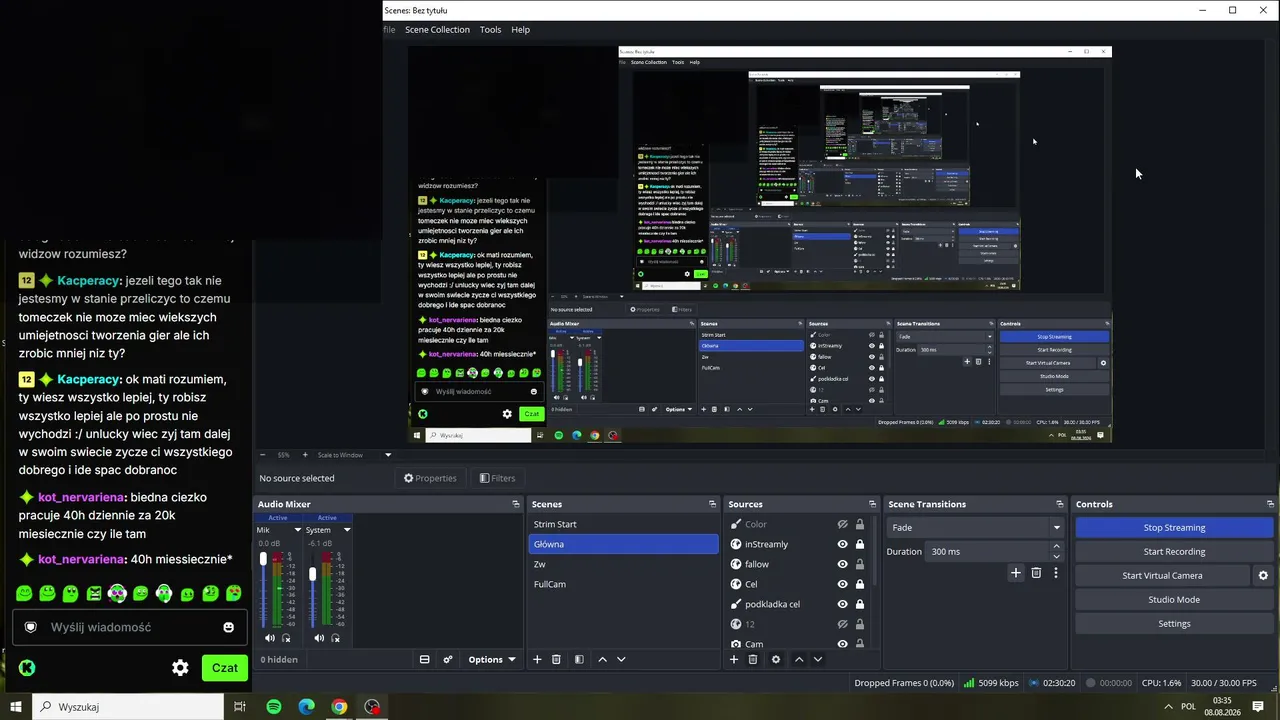1280x720 pixels.
Task: Open source properties gear in Sources toolbar
Action: point(775,660)
